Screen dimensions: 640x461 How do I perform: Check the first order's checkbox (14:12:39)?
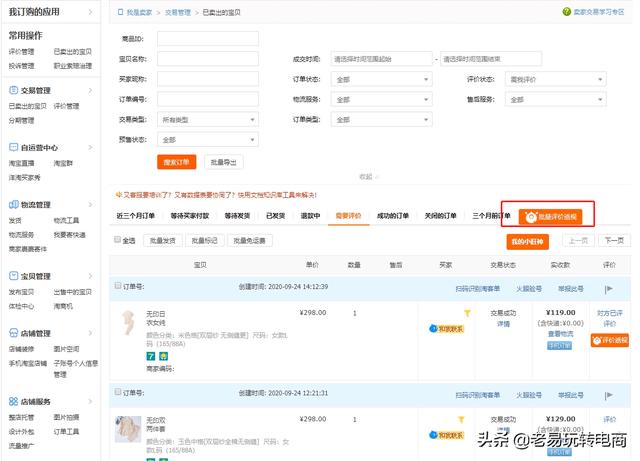pyautogui.click(x=117, y=288)
